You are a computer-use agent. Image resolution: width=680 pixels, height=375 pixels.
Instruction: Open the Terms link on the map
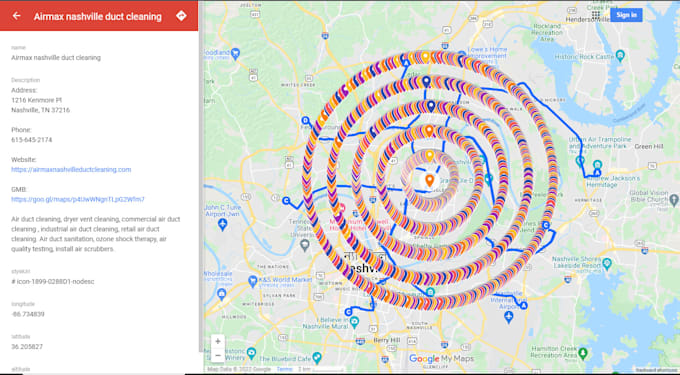pos(284,369)
